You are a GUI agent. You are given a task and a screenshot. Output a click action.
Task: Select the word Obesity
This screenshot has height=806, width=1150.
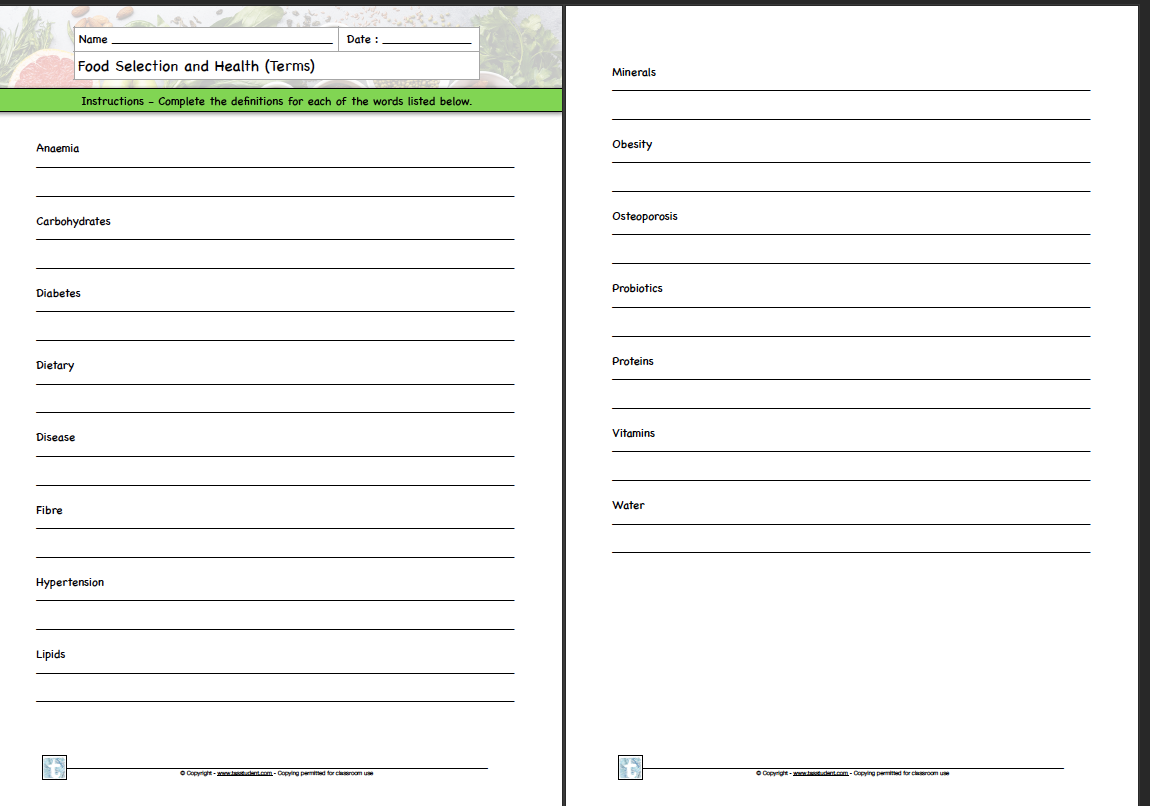(x=632, y=144)
